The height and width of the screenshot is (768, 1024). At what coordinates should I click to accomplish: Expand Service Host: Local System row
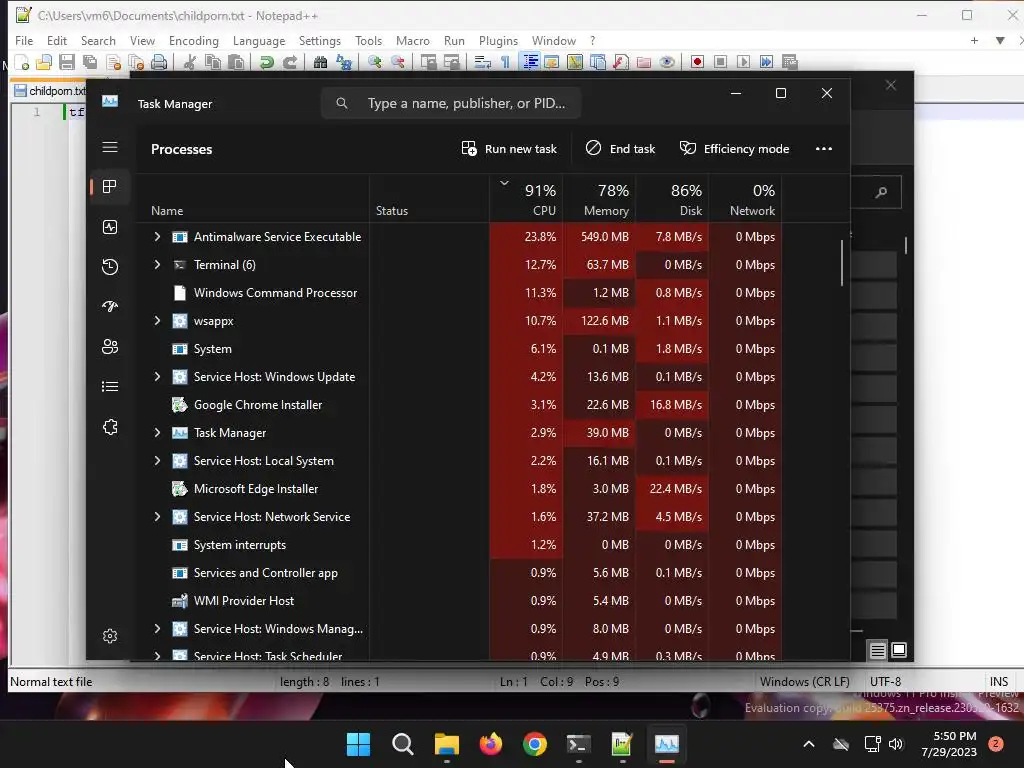coord(157,460)
